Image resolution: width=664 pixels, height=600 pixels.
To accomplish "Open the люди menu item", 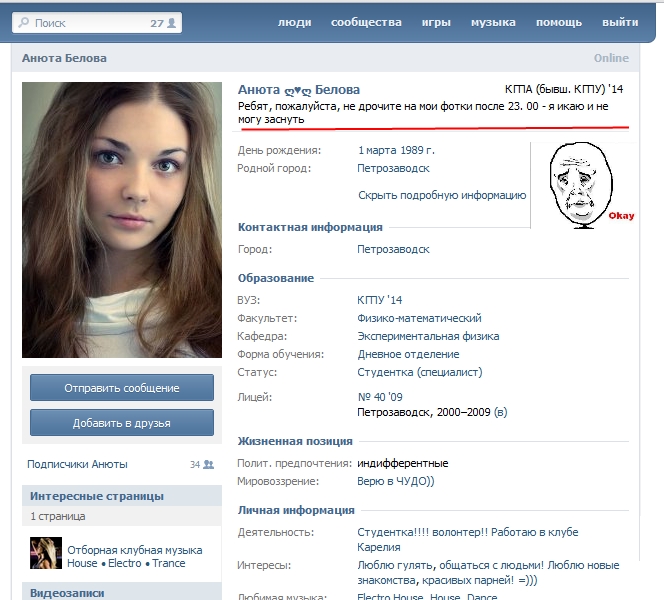I will pos(295,22).
